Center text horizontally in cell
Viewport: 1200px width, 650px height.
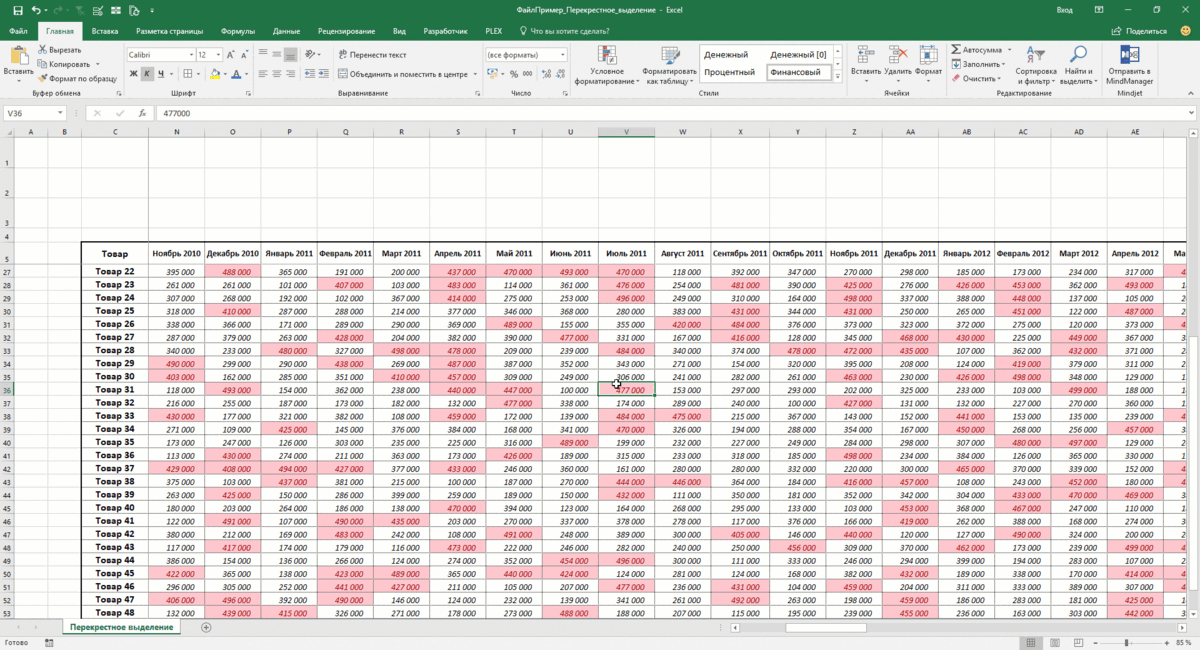point(277,74)
